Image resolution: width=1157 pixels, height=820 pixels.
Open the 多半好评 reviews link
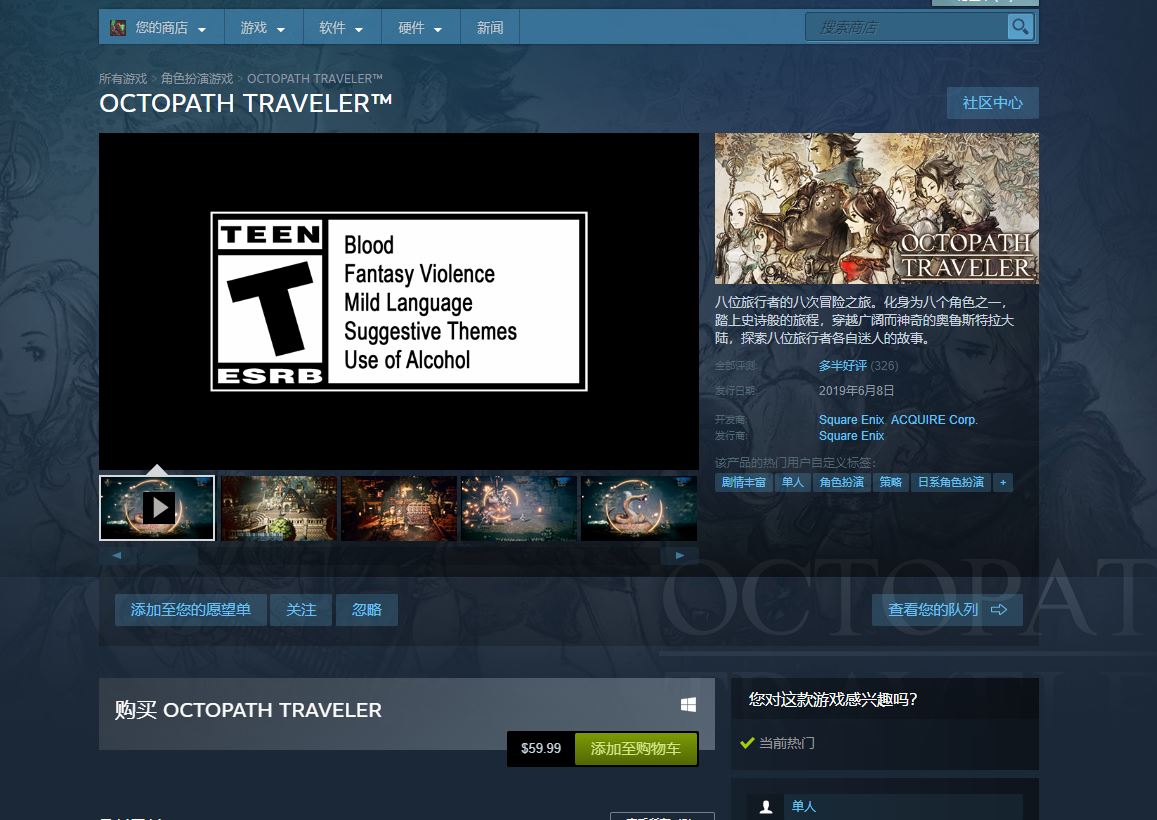tap(843, 365)
